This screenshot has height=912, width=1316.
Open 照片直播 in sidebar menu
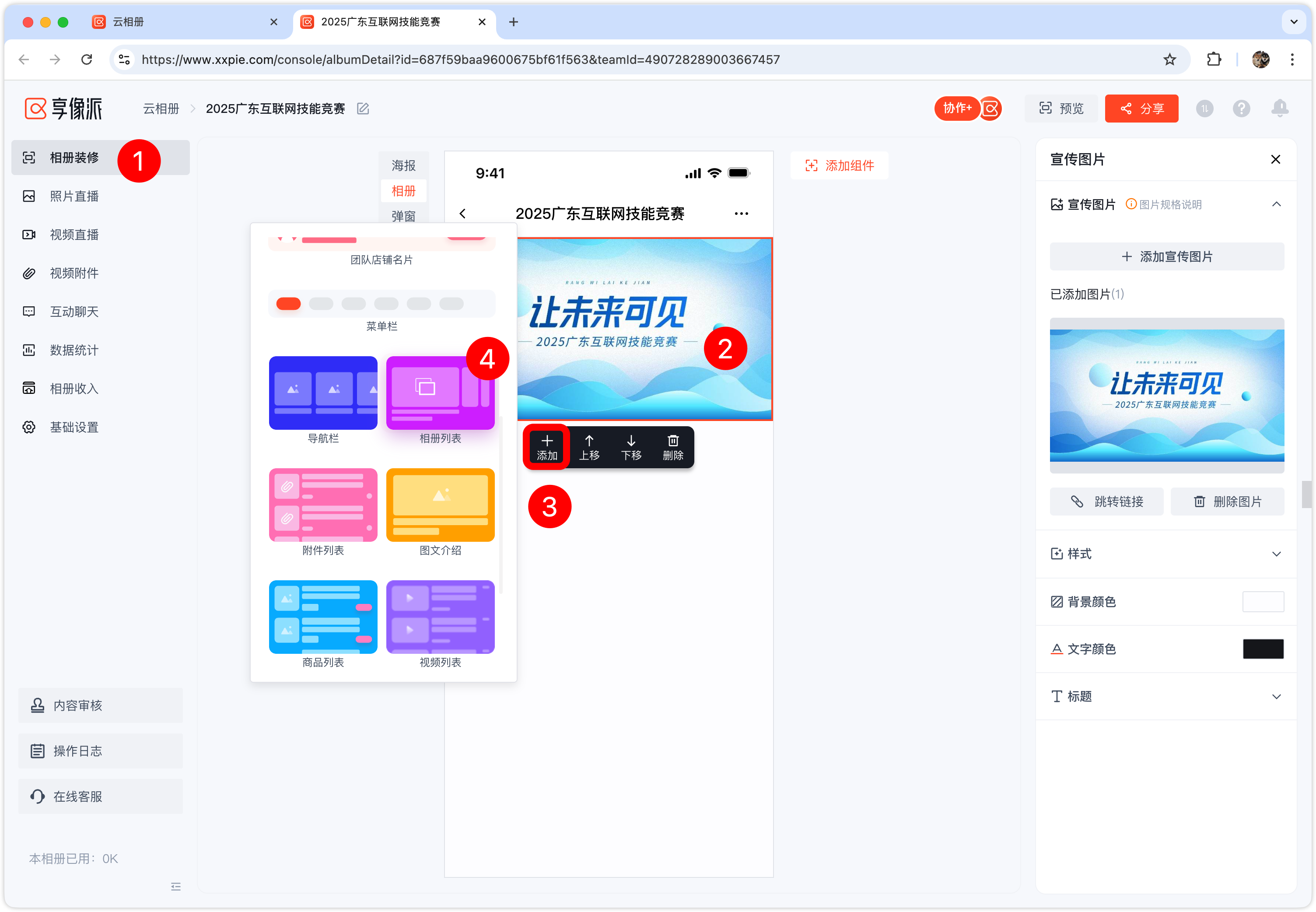74,196
